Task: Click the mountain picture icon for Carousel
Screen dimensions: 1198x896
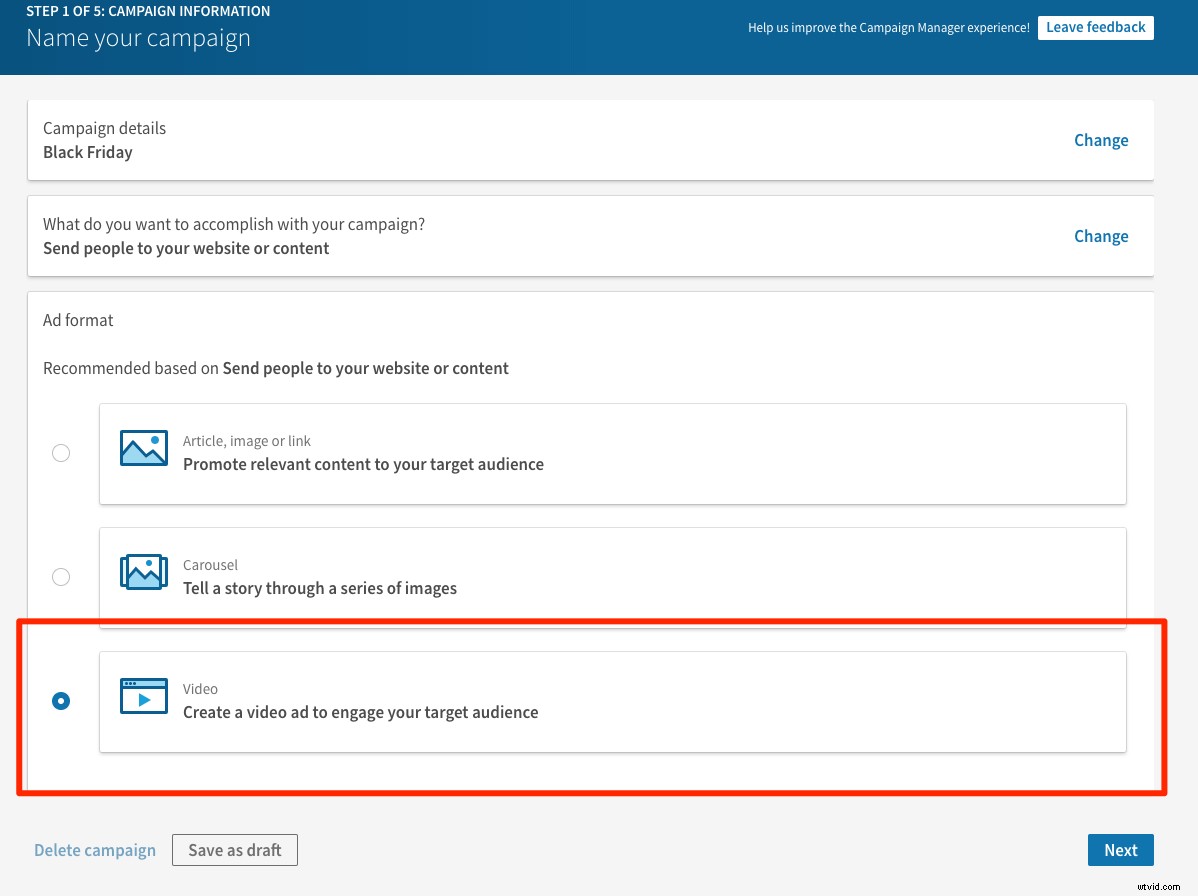Action: coord(143,572)
